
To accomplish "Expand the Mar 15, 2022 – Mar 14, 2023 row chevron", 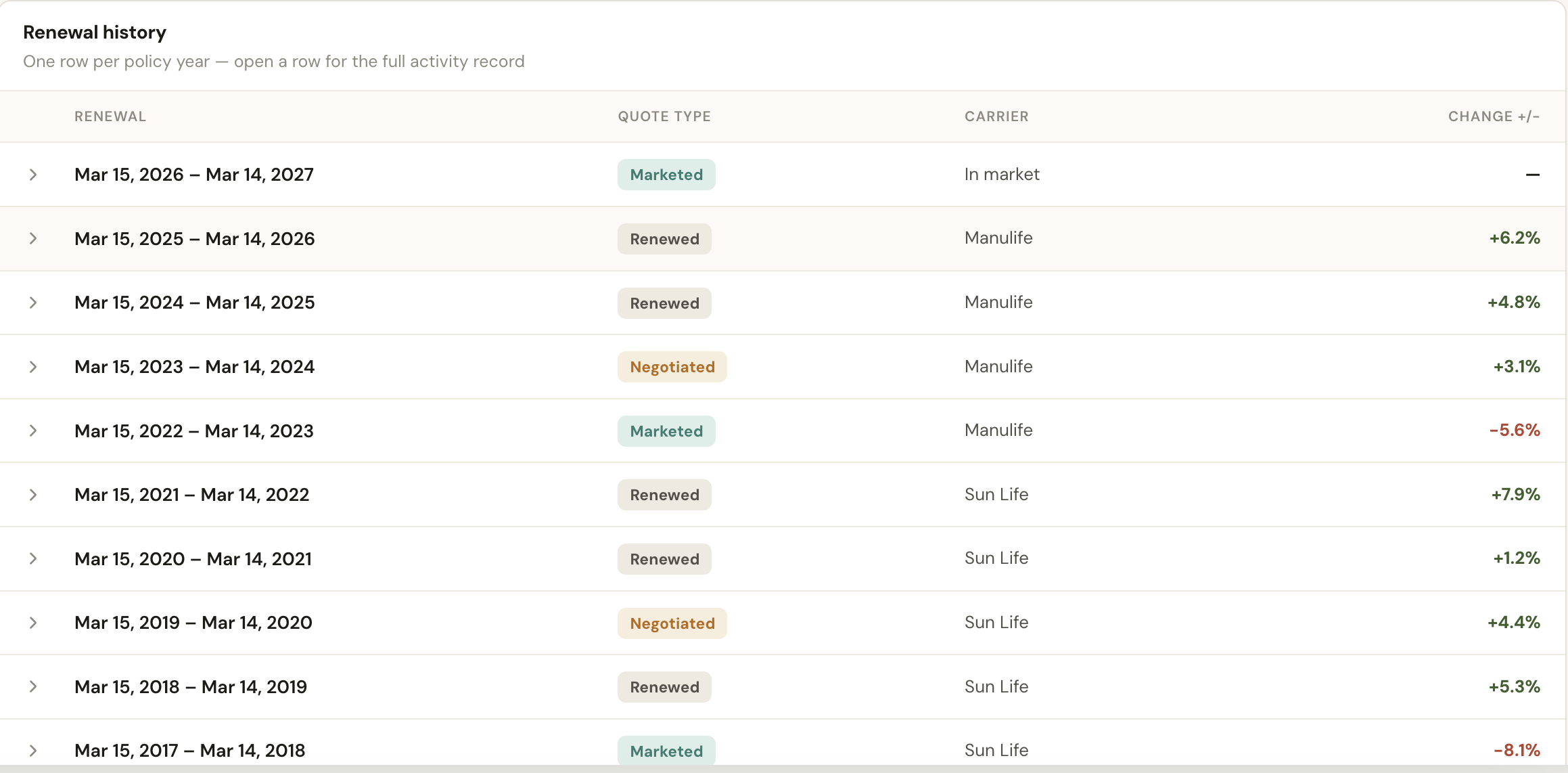I will 32,430.
